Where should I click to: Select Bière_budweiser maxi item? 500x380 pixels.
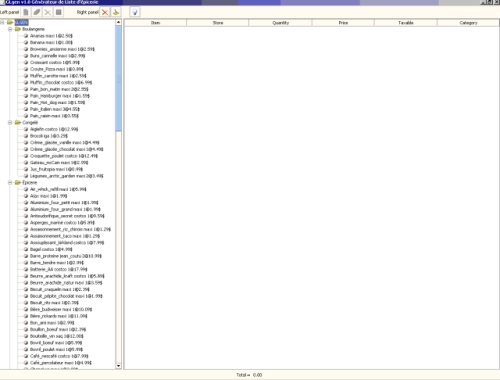pyautogui.click(x=61, y=309)
